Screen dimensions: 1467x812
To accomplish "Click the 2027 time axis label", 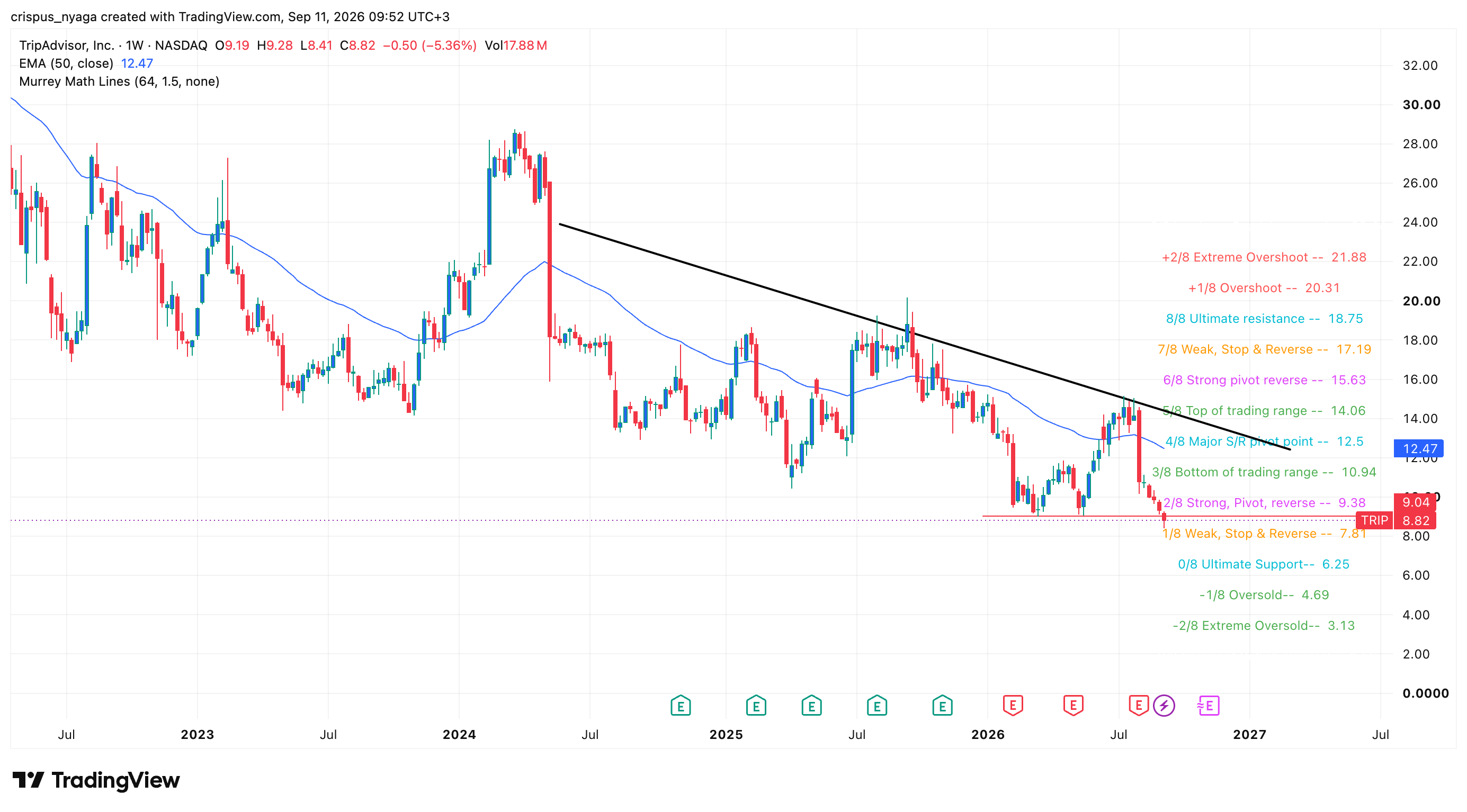I will click(x=1249, y=735).
